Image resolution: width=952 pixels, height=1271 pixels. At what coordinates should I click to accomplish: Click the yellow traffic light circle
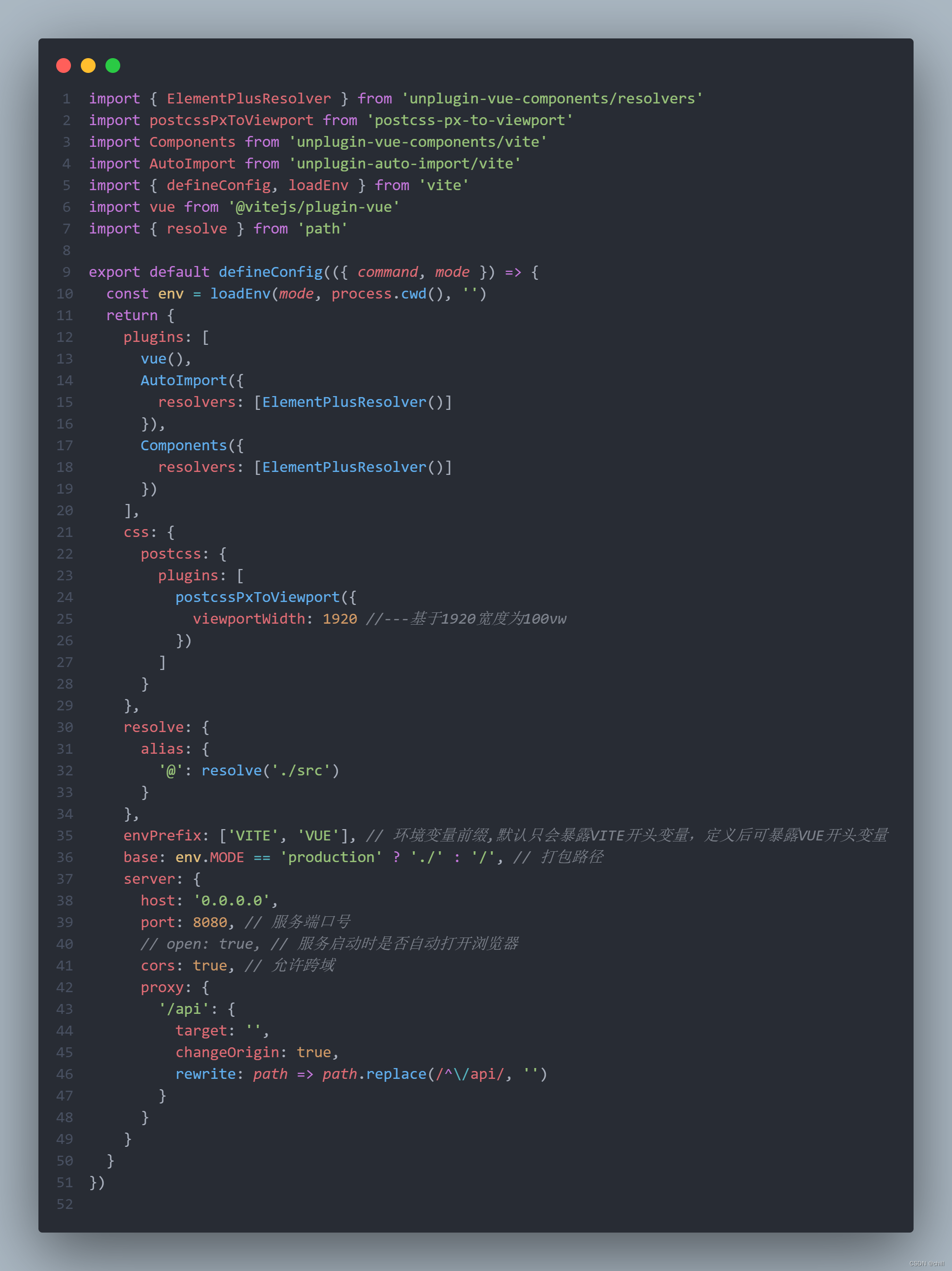coord(88,66)
